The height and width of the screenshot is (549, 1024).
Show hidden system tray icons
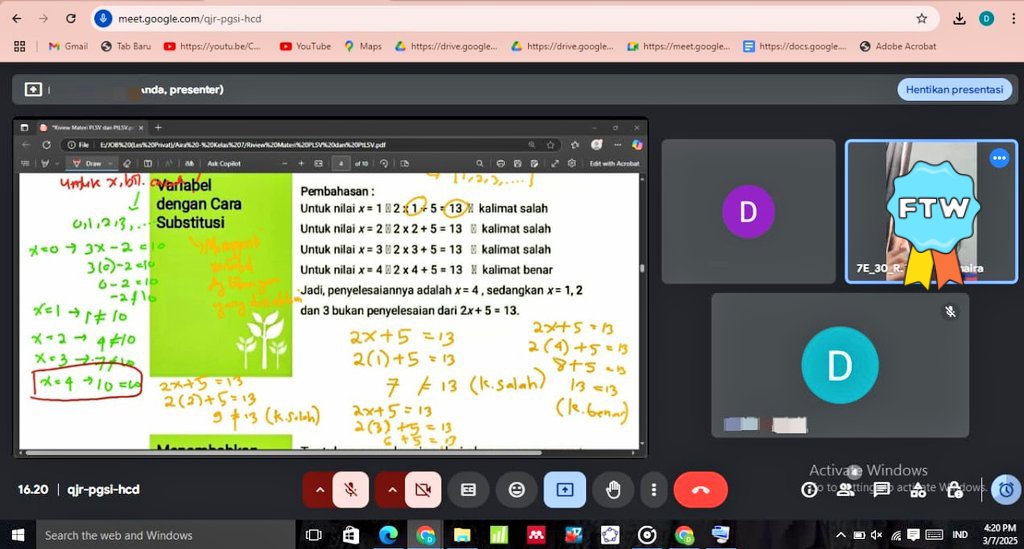[840, 535]
